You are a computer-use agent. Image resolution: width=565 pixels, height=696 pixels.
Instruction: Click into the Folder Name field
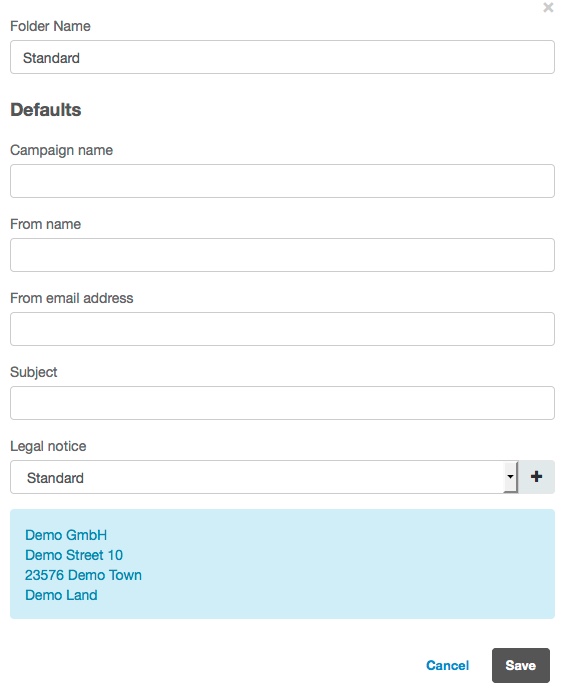[x=282, y=57]
